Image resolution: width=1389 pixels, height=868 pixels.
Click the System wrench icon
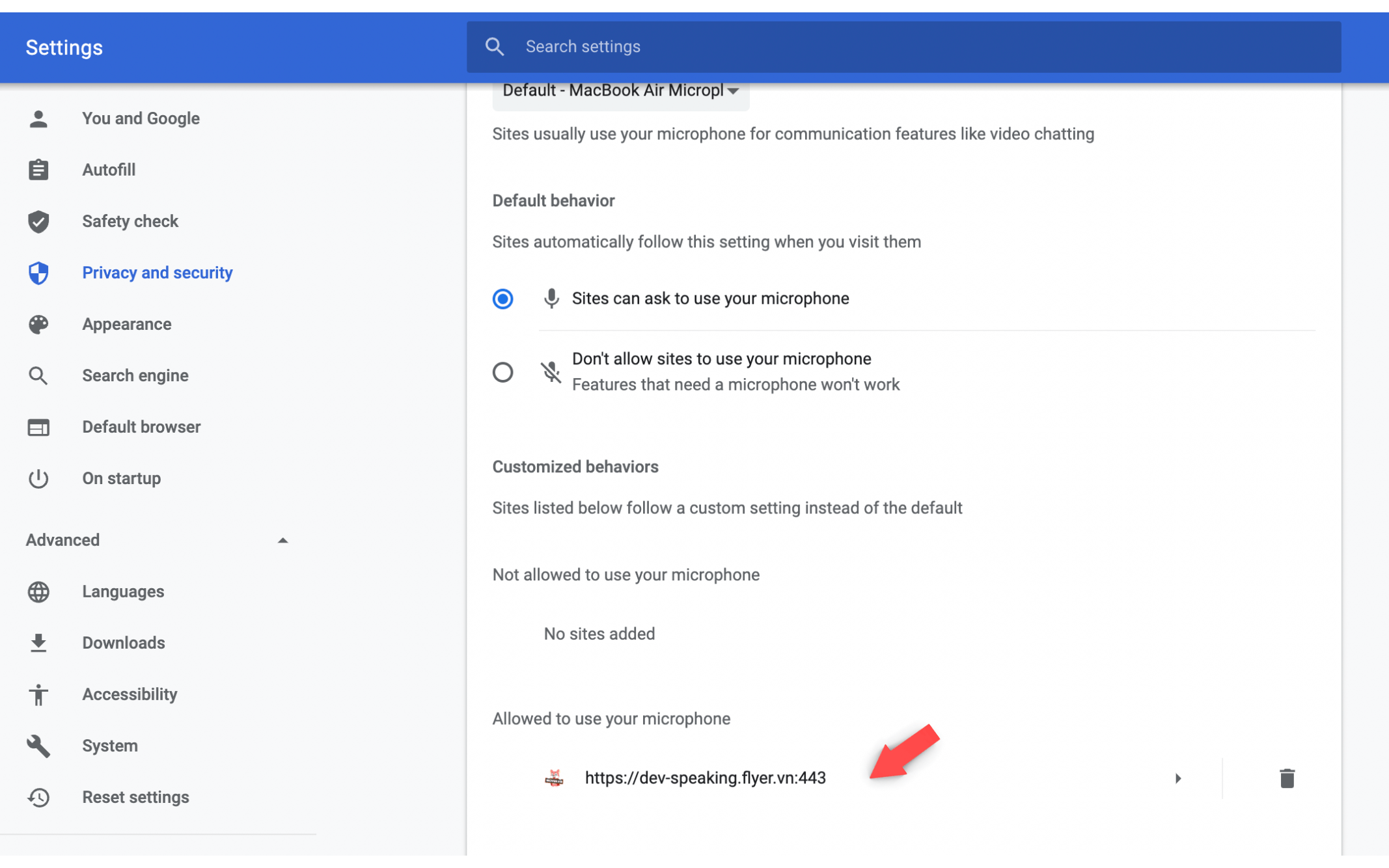[x=38, y=746]
